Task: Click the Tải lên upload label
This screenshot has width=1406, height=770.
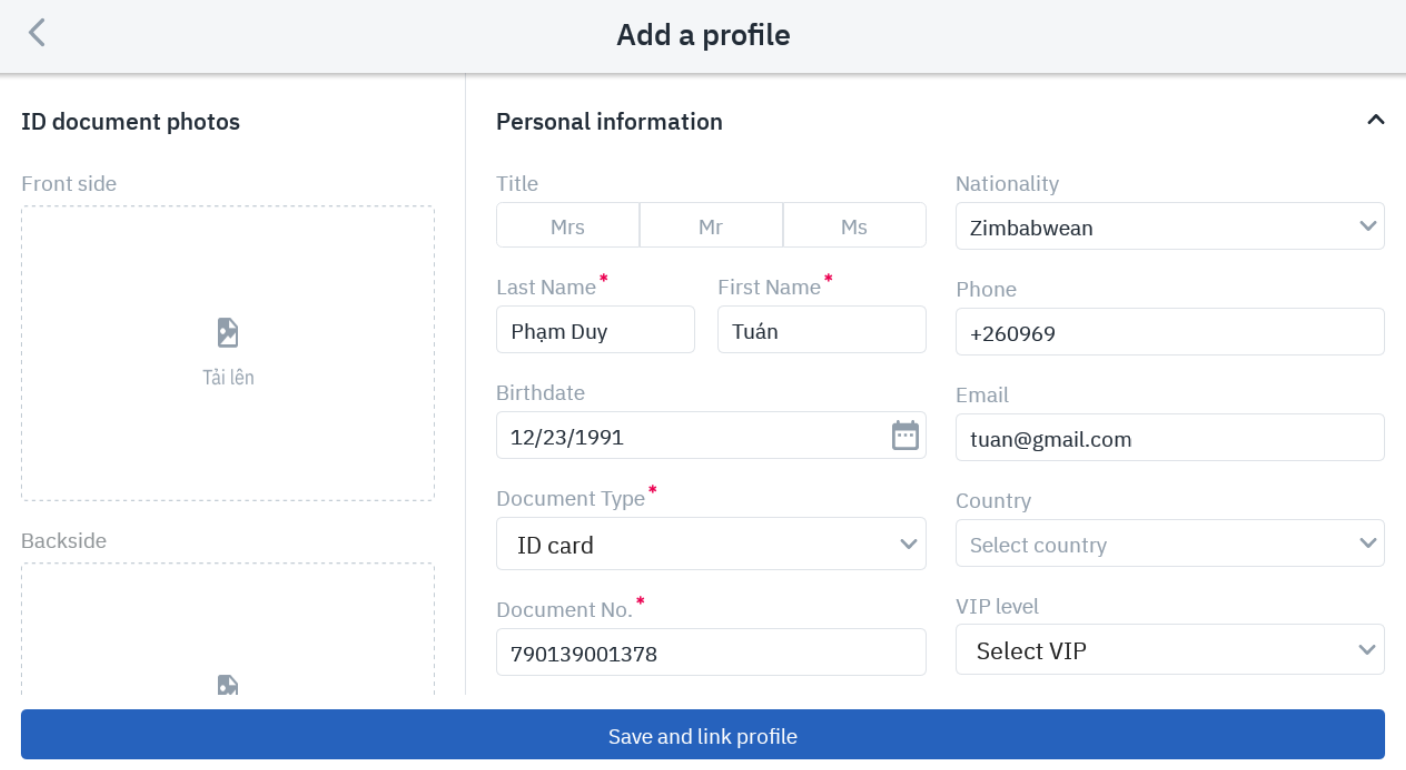Action: [228, 377]
